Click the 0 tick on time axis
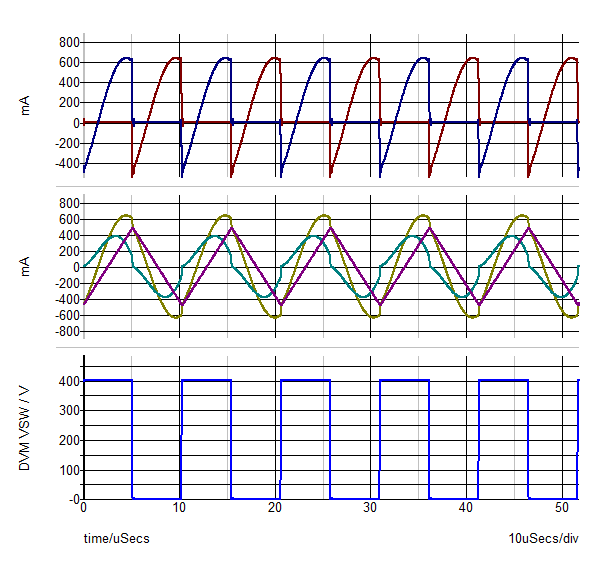 pyautogui.click(x=84, y=508)
